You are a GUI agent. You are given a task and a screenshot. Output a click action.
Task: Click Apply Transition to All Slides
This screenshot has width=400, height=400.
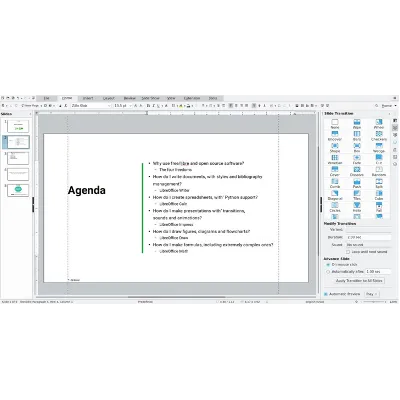click(x=359, y=281)
